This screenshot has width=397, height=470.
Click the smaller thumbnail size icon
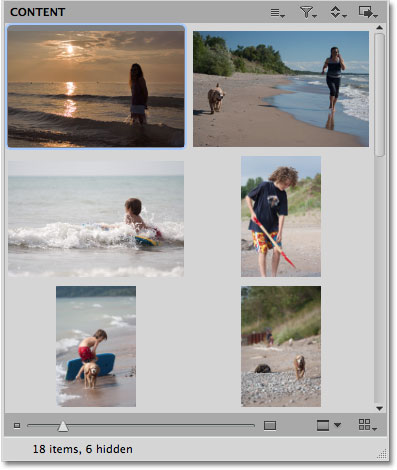pyautogui.click(x=17, y=426)
